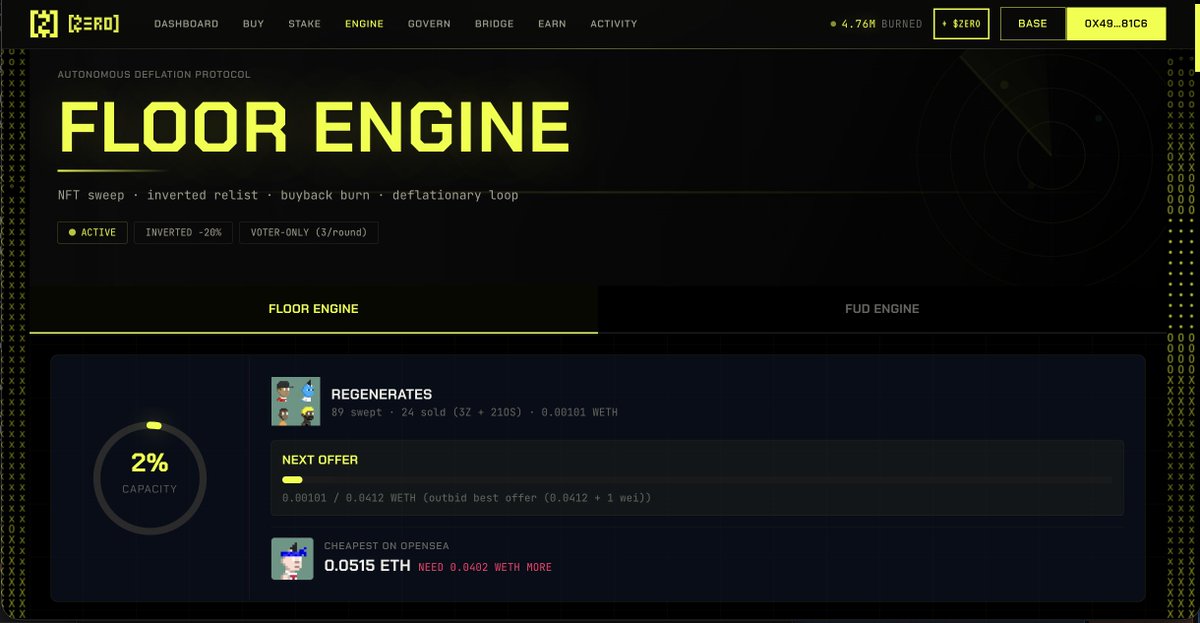This screenshot has height=623, width=1200.
Task: Toggle the ACTIVE status badge
Action: click(x=93, y=233)
